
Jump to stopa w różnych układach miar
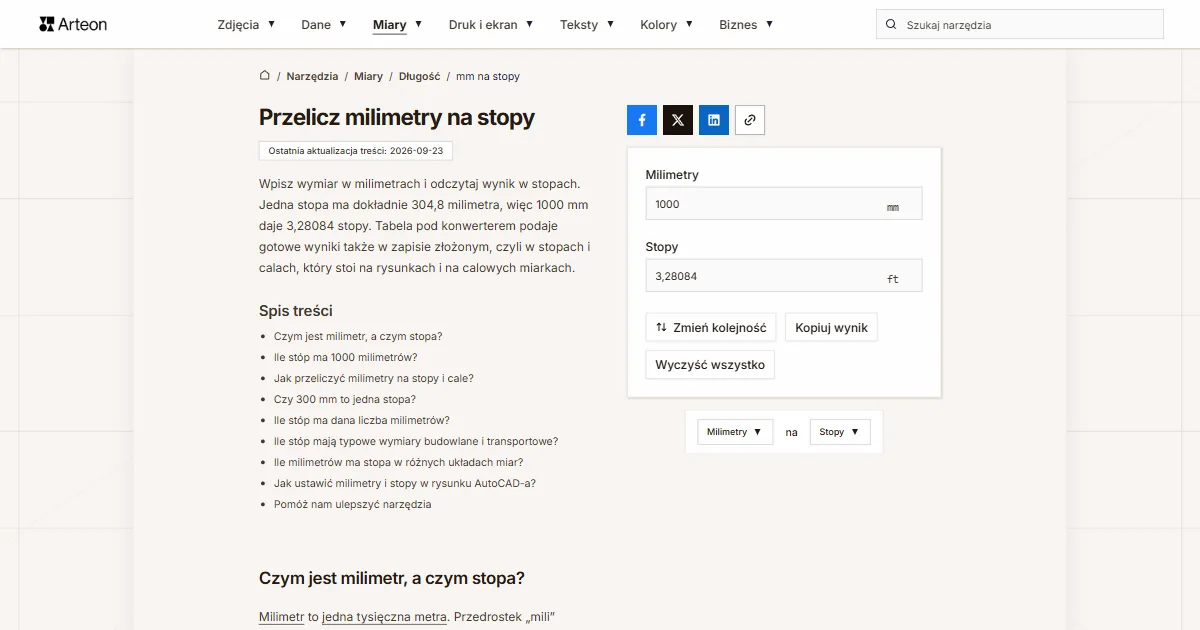(x=399, y=462)
